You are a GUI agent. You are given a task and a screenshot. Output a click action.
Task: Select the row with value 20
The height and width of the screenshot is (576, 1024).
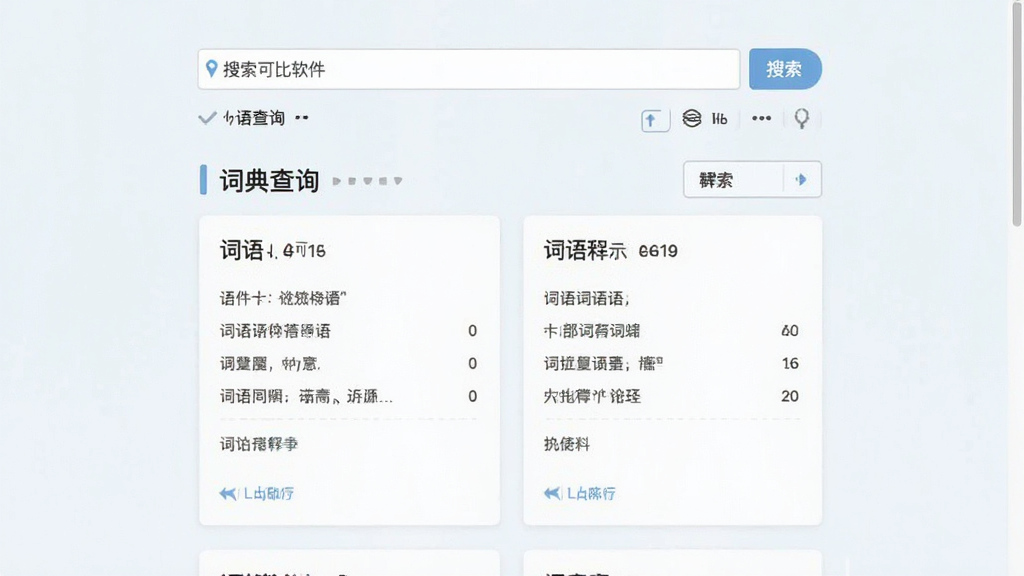click(671, 396)
